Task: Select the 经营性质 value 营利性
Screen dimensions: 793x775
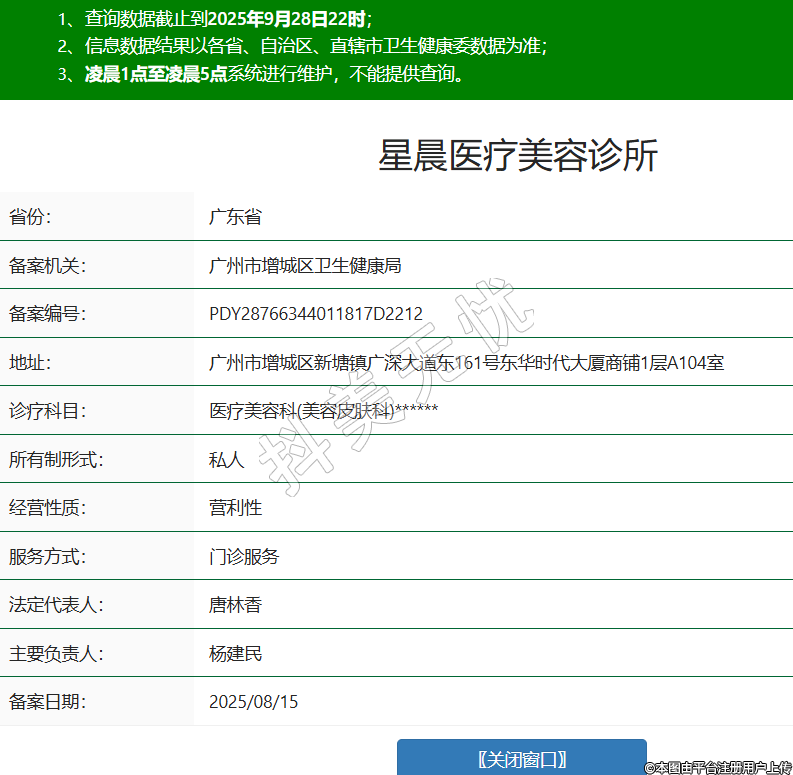Action: click(x=235, y=508)
